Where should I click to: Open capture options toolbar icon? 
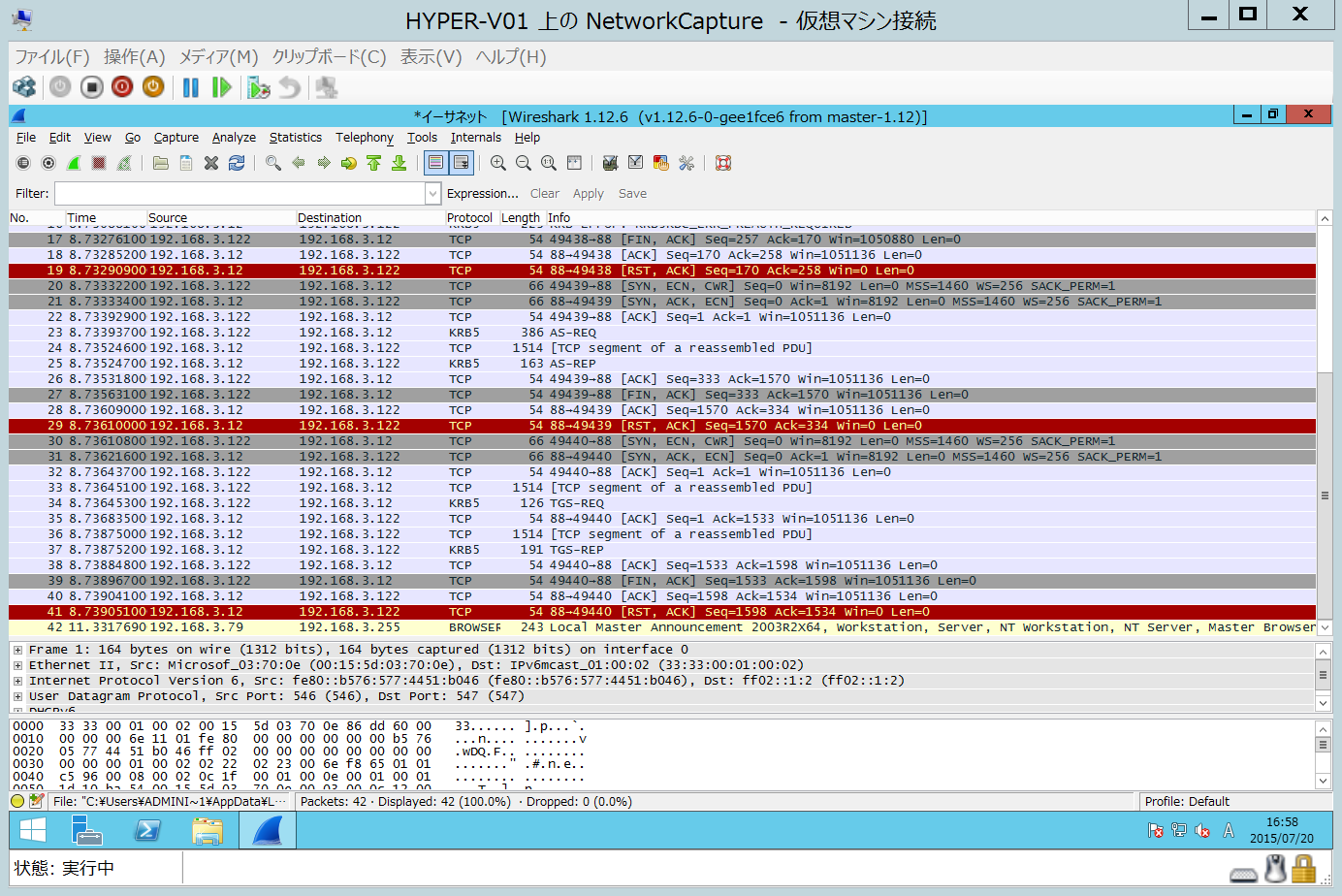coord(48,163)
